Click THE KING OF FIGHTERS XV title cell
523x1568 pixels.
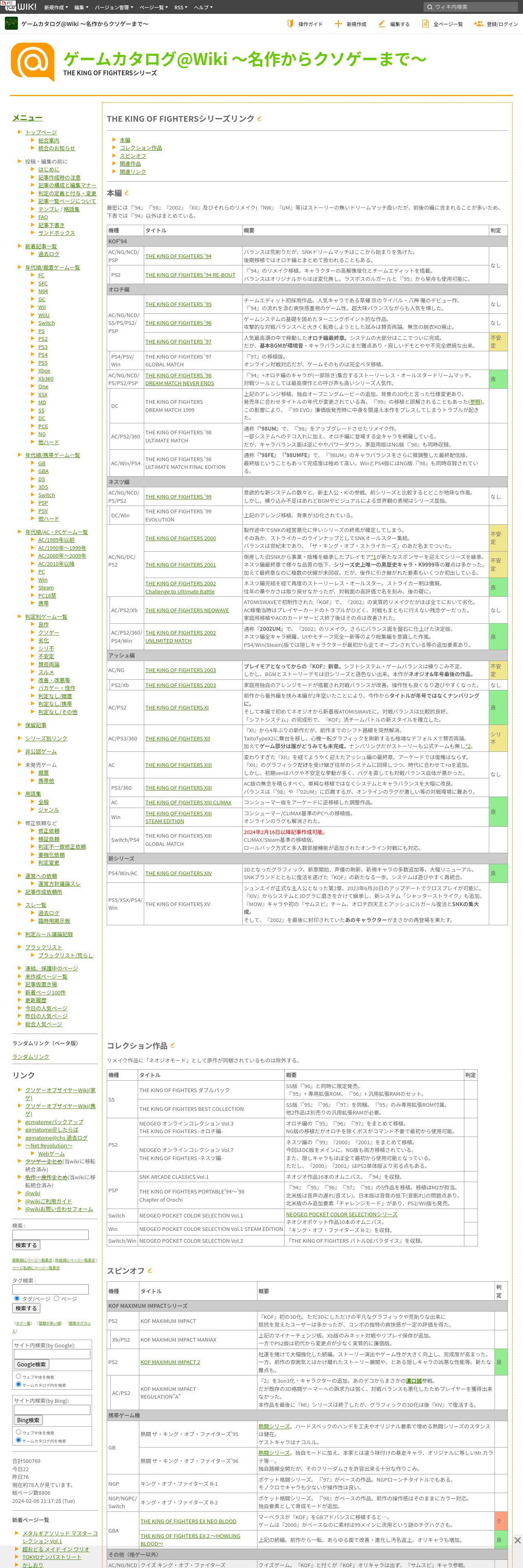(x=192, y=904)
